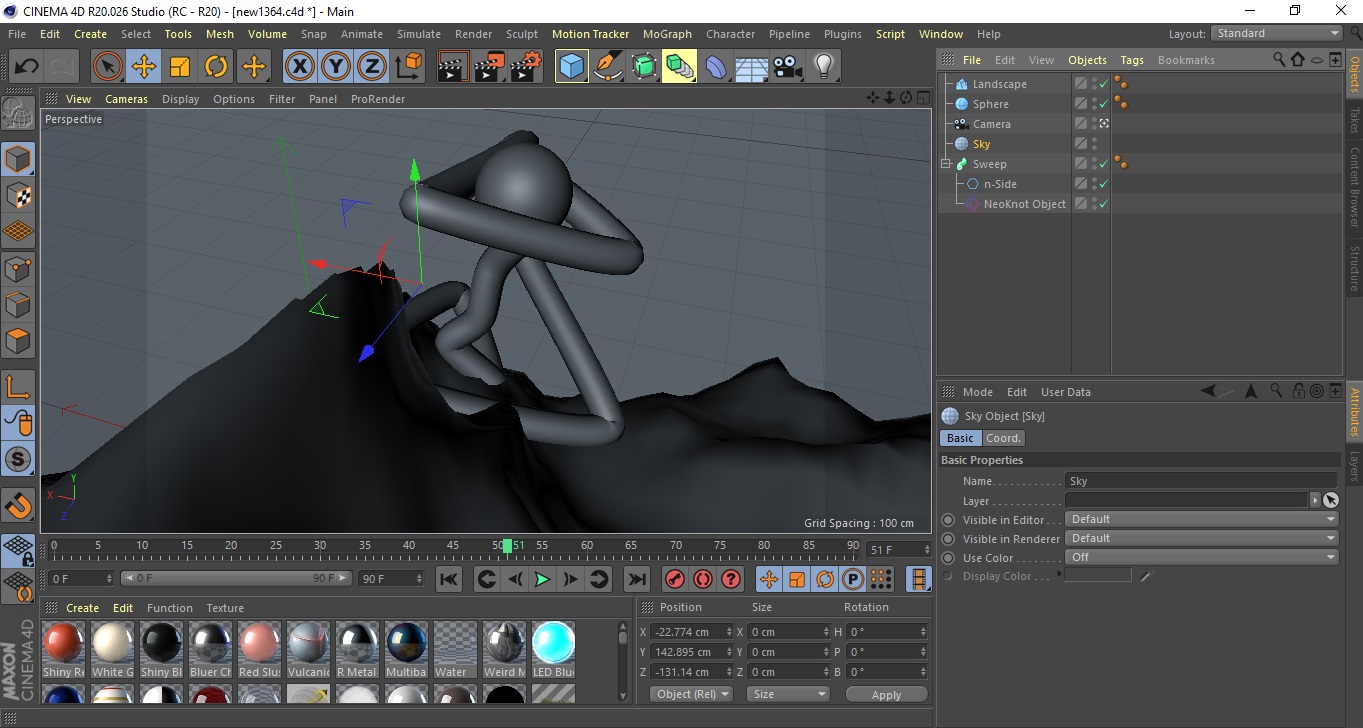Click the Name input field
The image size is (1363, 728).
point(1202,481)
